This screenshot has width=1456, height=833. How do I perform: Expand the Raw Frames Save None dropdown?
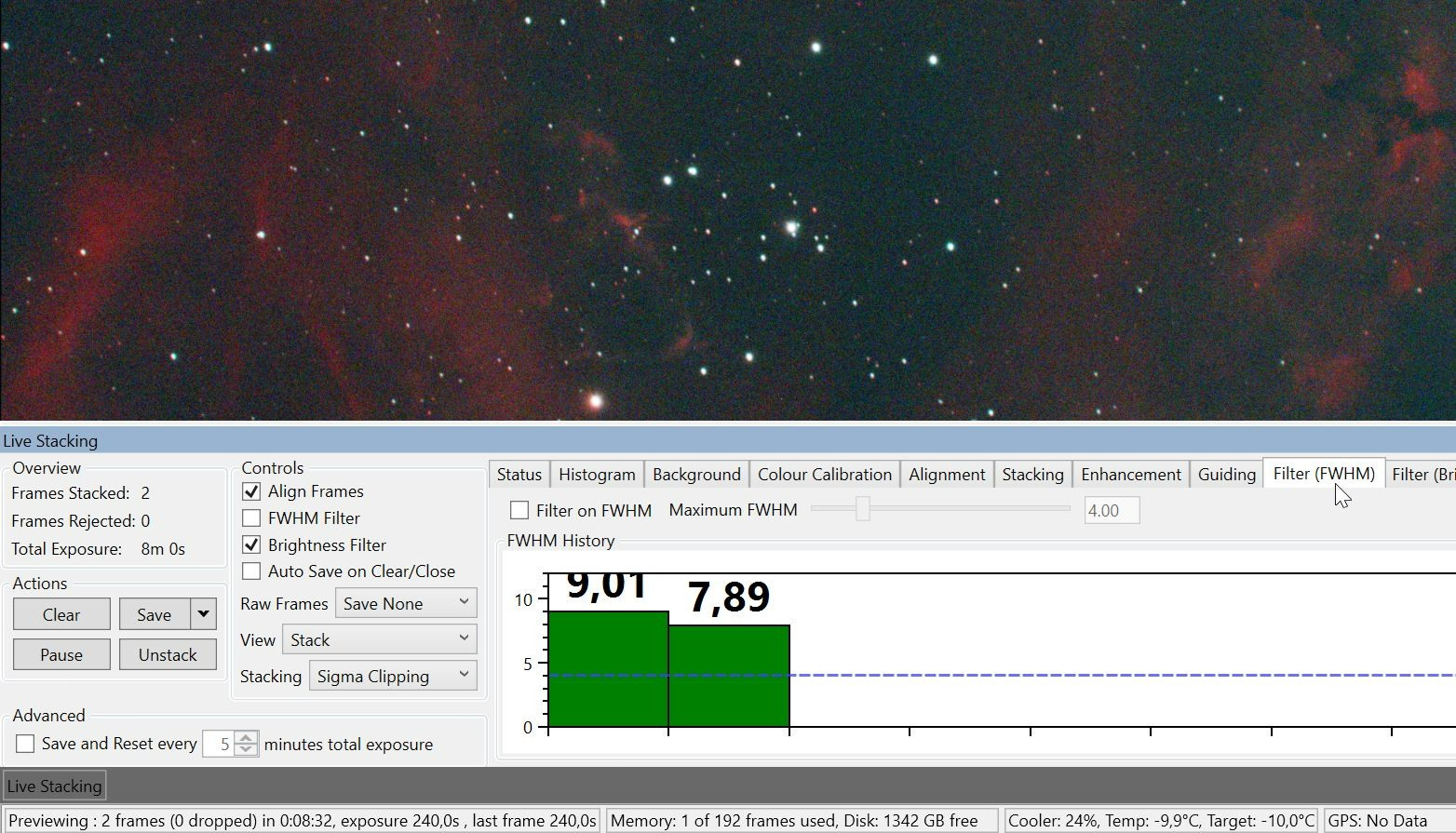[x=406, y=603]
